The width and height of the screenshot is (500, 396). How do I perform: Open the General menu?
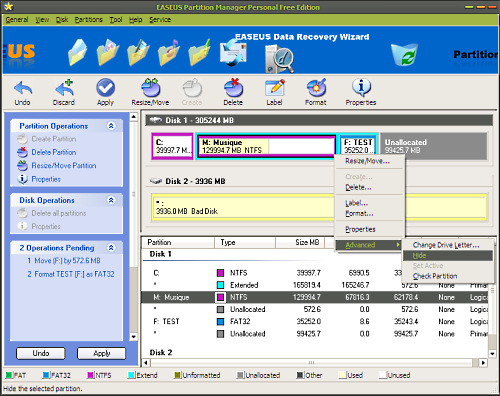17,20
